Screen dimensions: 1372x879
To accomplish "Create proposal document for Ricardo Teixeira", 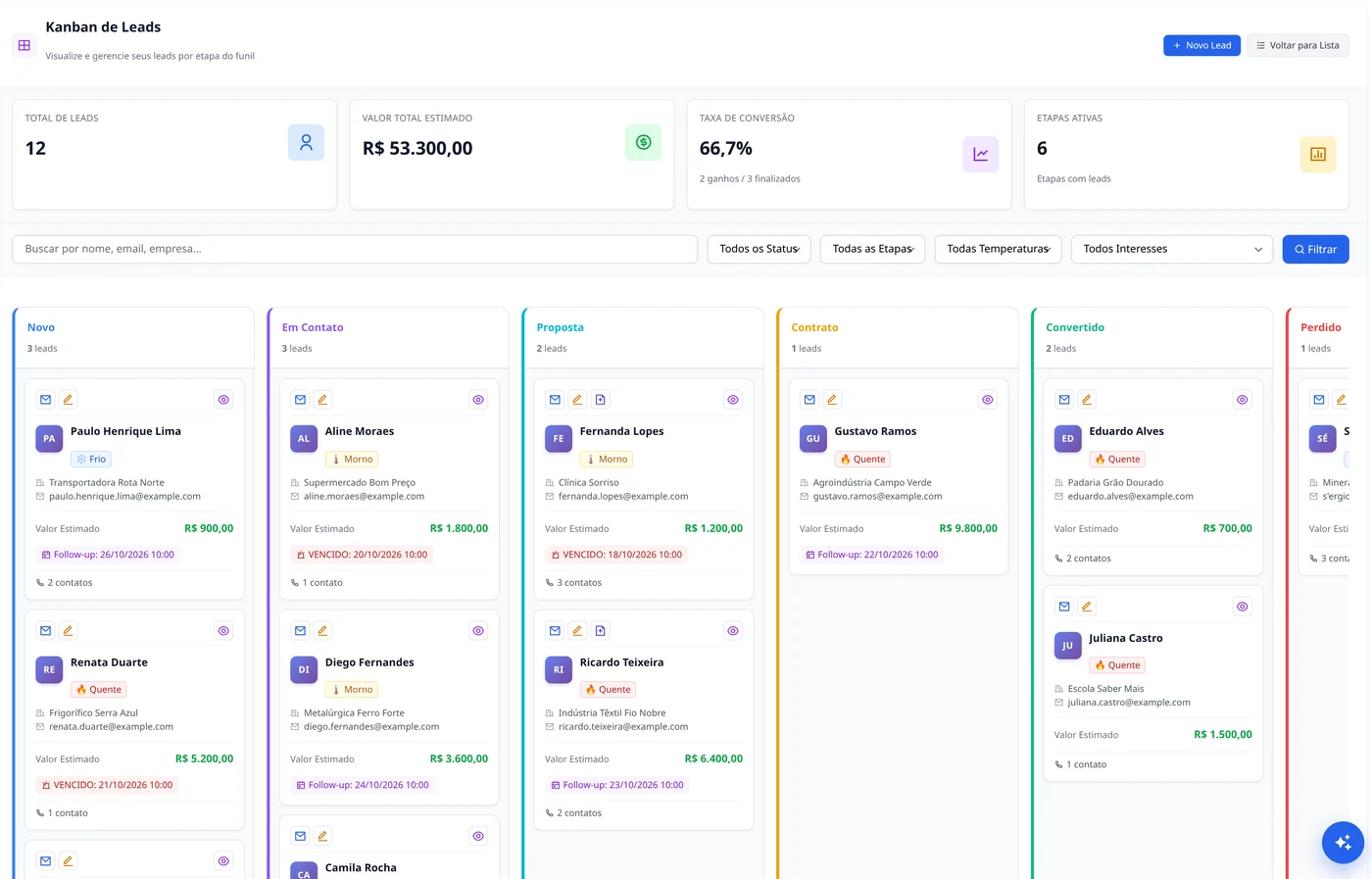I will point(601,631).
